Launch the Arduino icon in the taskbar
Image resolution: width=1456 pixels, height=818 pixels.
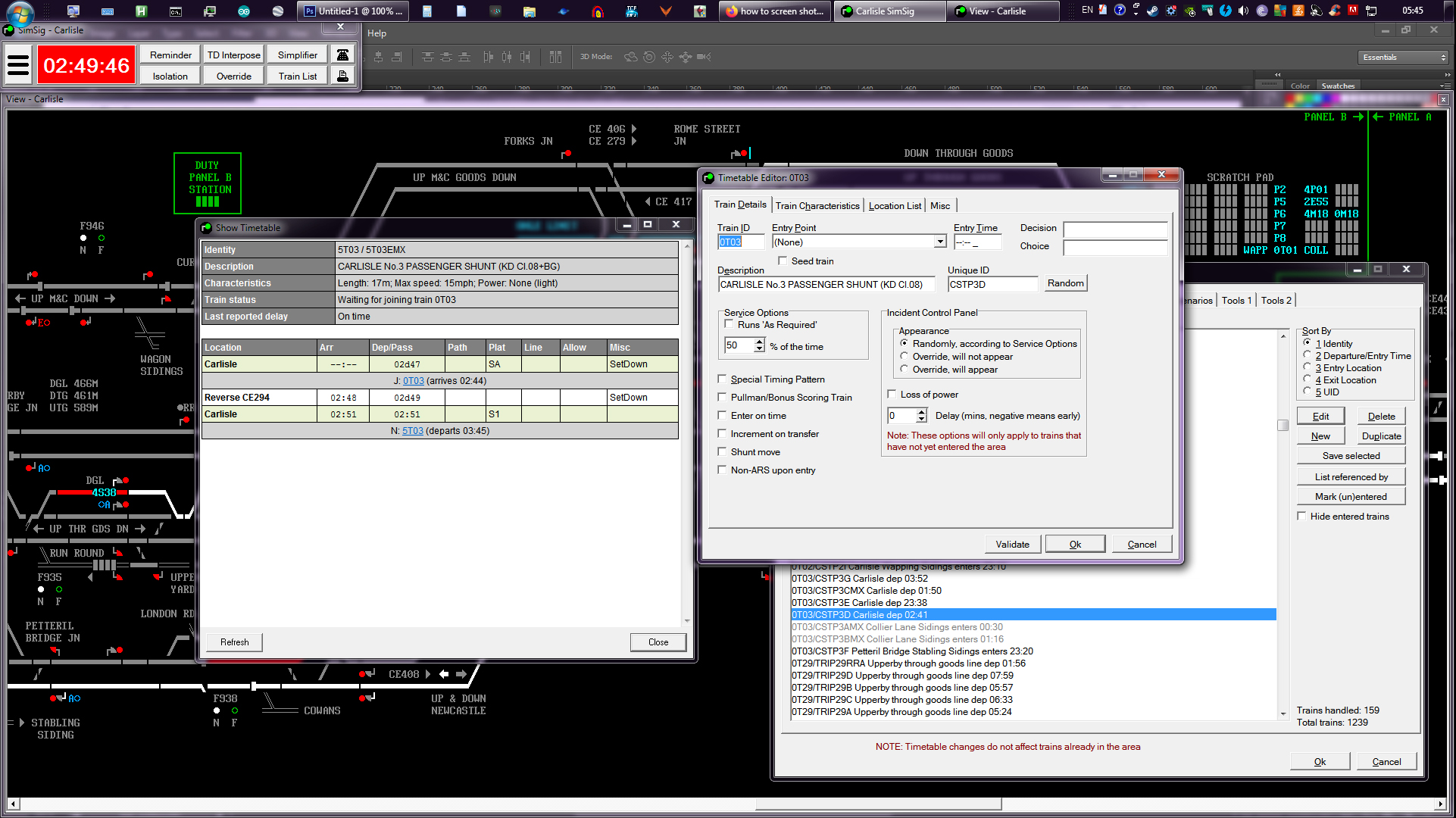coord(243,11)
